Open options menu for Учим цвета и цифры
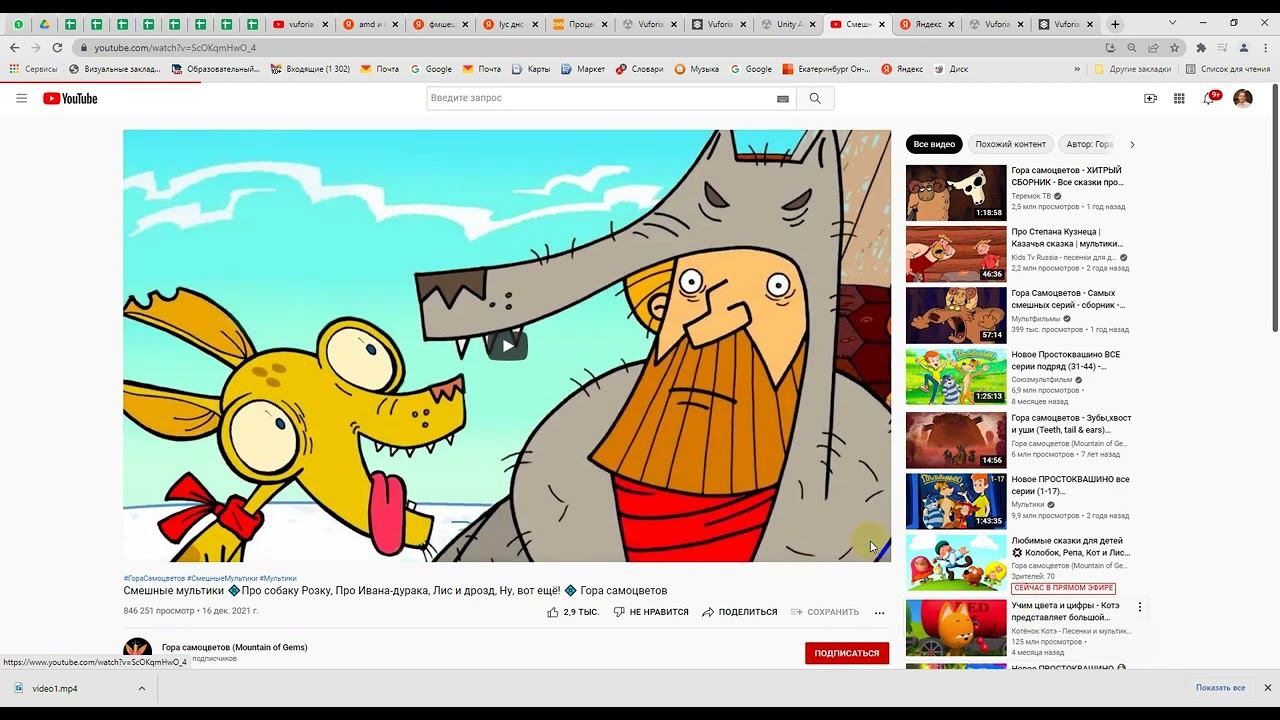The height and width of the screenshot is (720, 1280). pos(1139,607)
